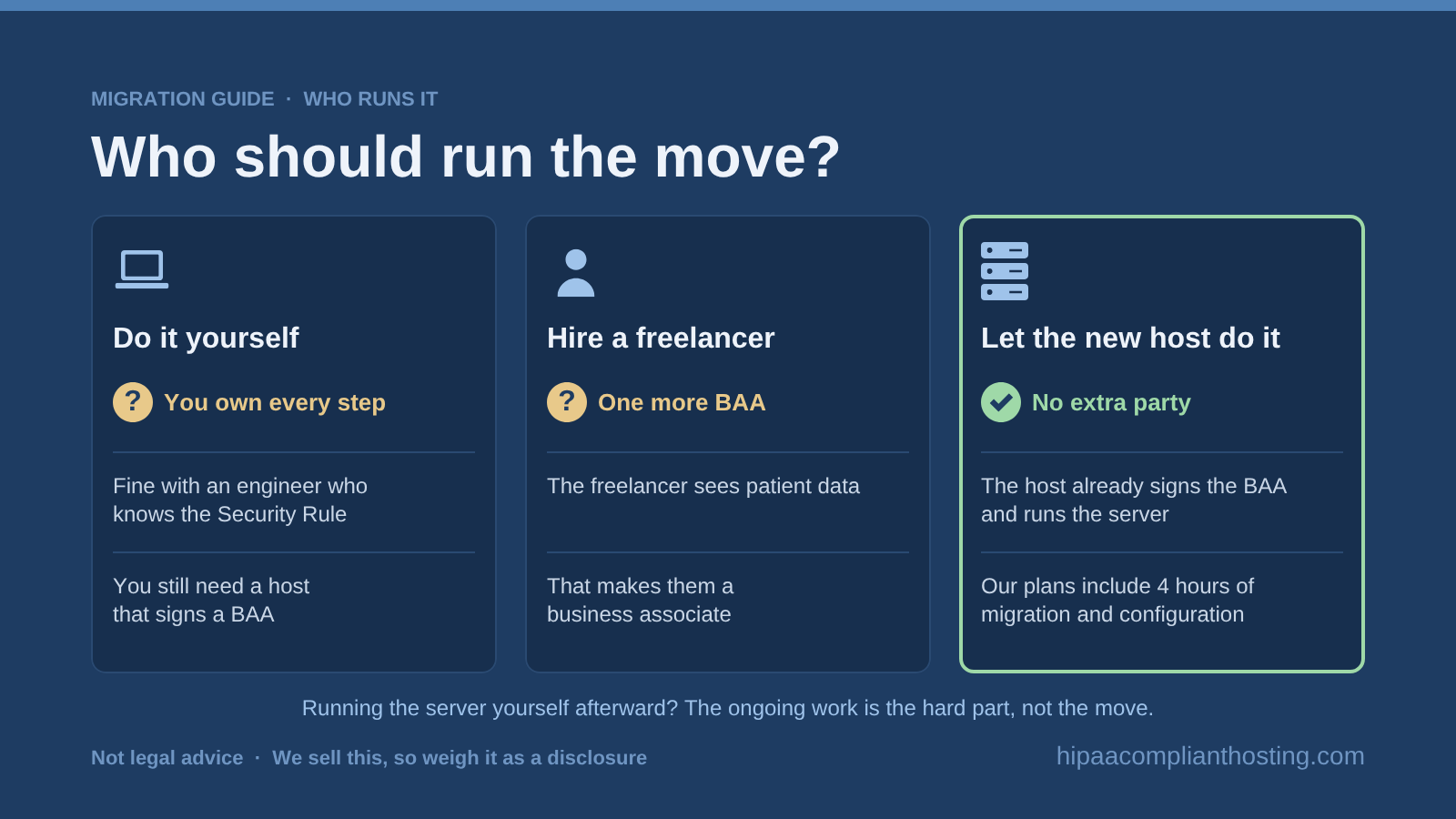Open the hipaacomplianthosting.com link
The image size is (1456, 819).
(1210, 756)
